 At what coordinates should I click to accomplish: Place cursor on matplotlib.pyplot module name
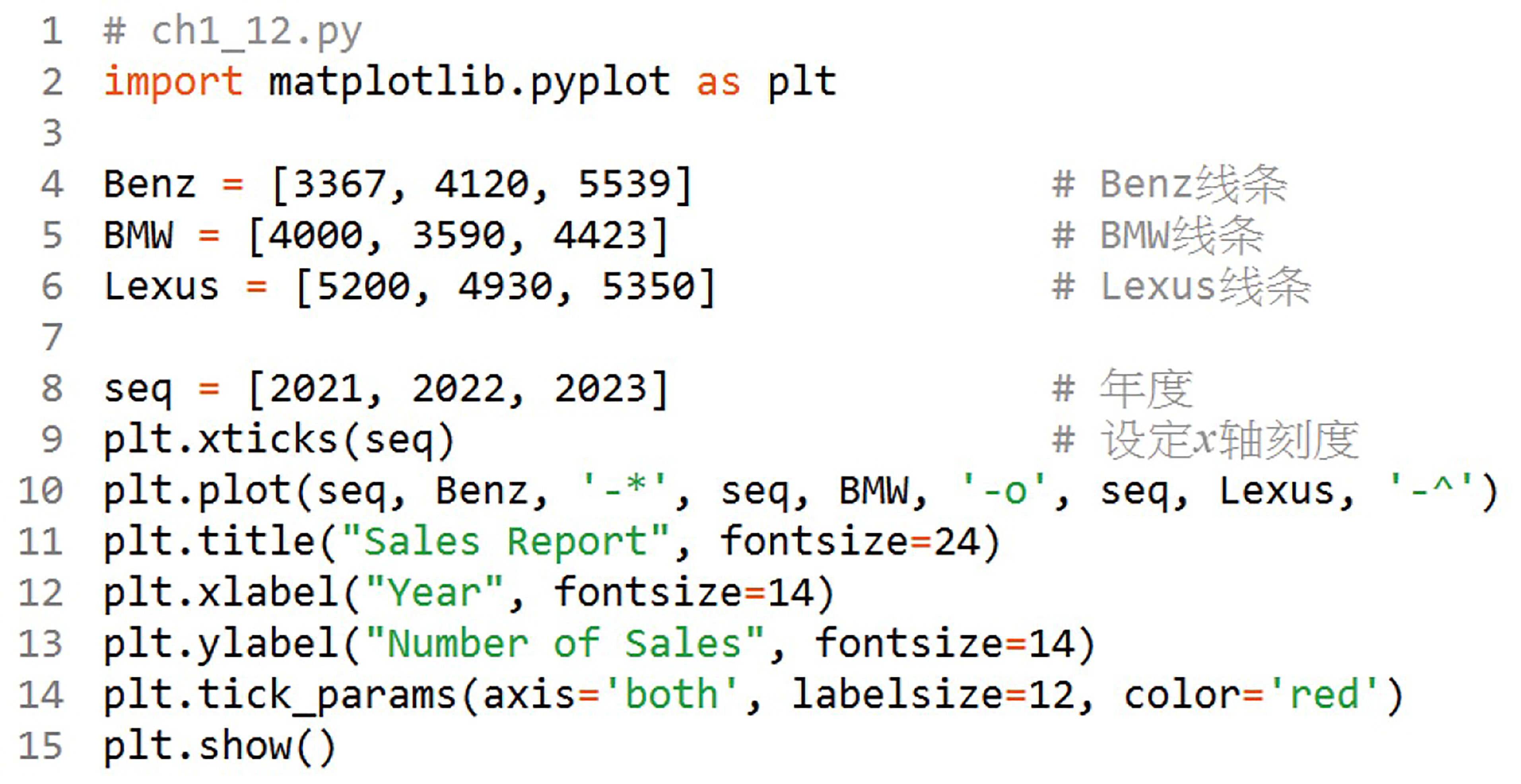(469, 82)
